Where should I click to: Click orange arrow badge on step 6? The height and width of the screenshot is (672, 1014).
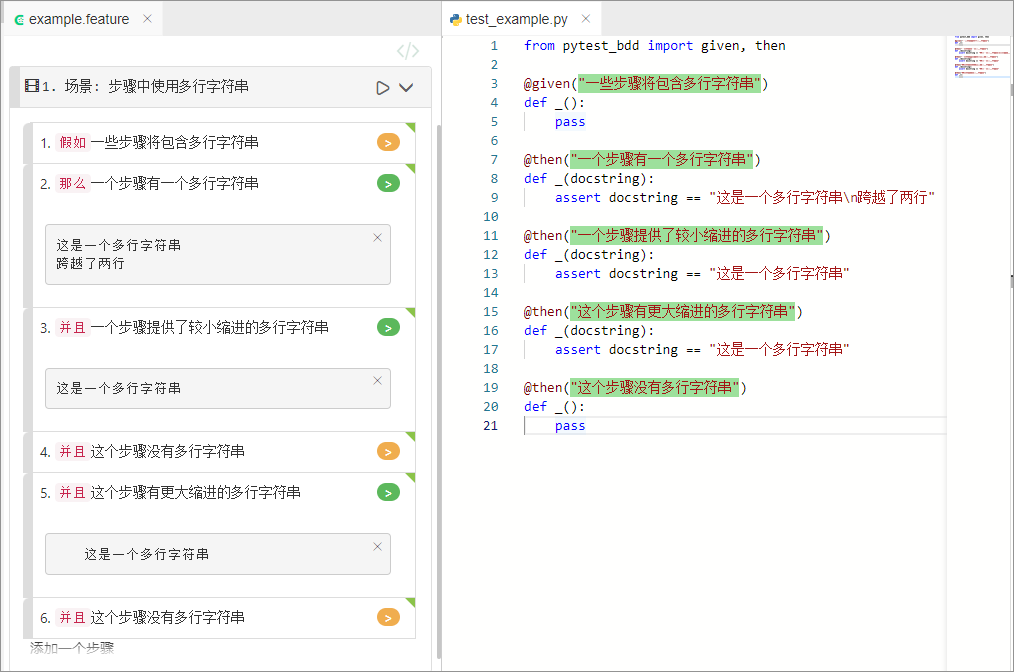(388, 618)
